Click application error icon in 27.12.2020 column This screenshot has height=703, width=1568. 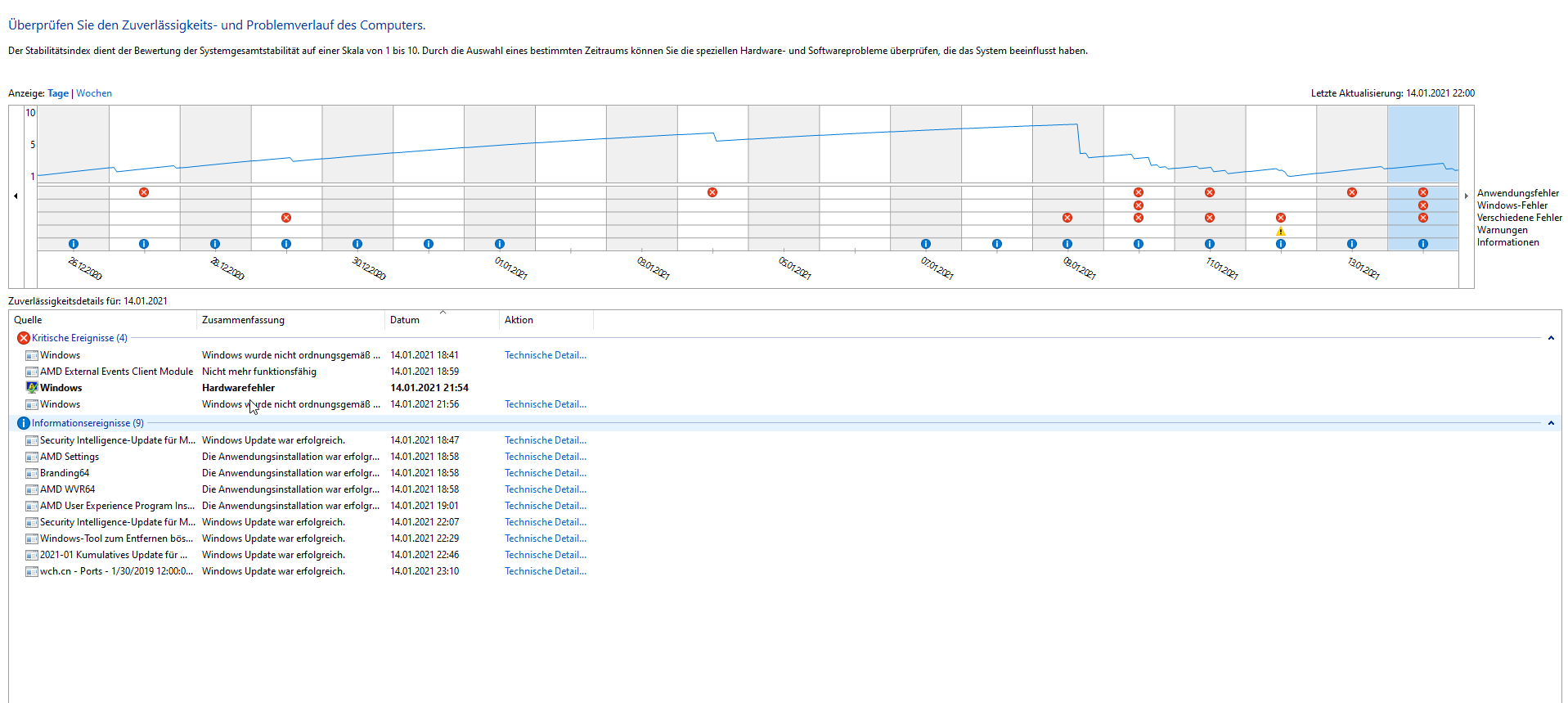[x=144, y=192]
